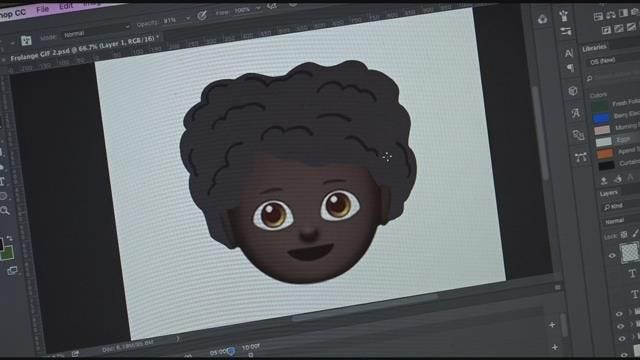This screenshot has width=640, height=360.
Task: Select the second text layer T
Action: (635, 293)
